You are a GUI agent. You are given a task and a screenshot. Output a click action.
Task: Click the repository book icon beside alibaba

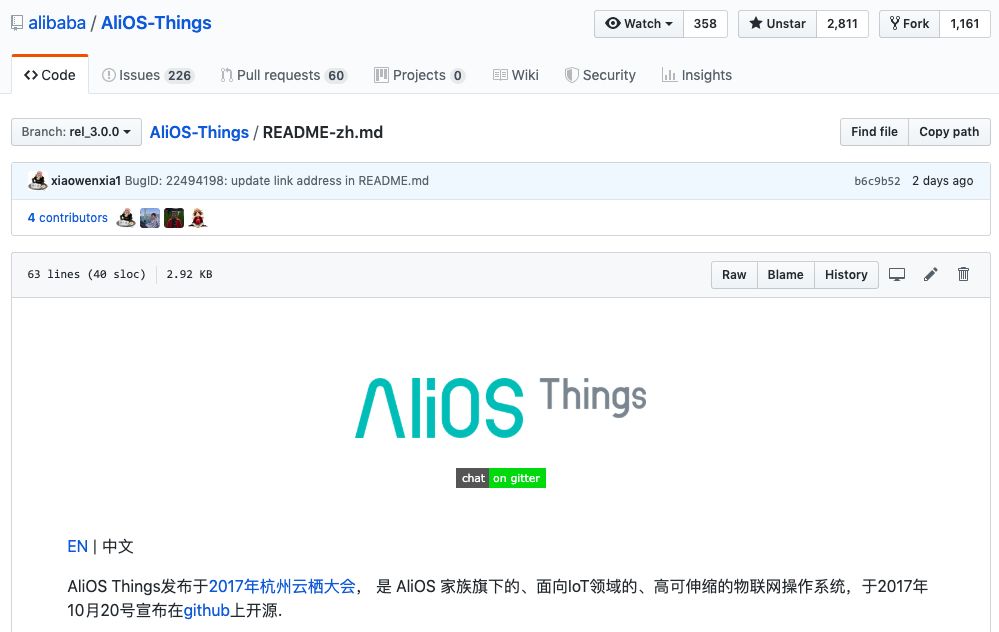tap(17, 24)
